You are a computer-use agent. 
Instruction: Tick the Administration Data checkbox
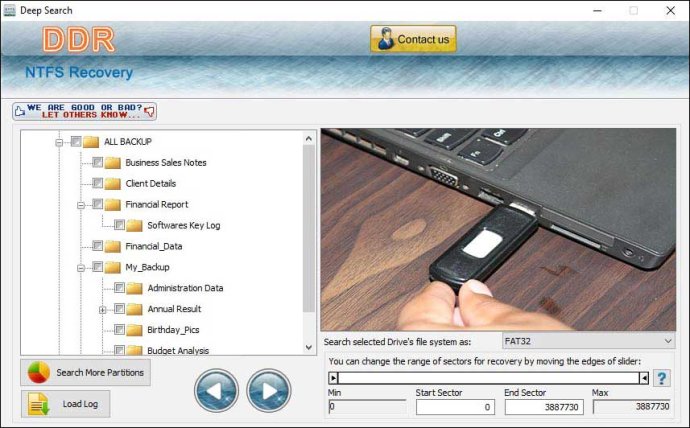pyautogui.click(x=119, y=288)
